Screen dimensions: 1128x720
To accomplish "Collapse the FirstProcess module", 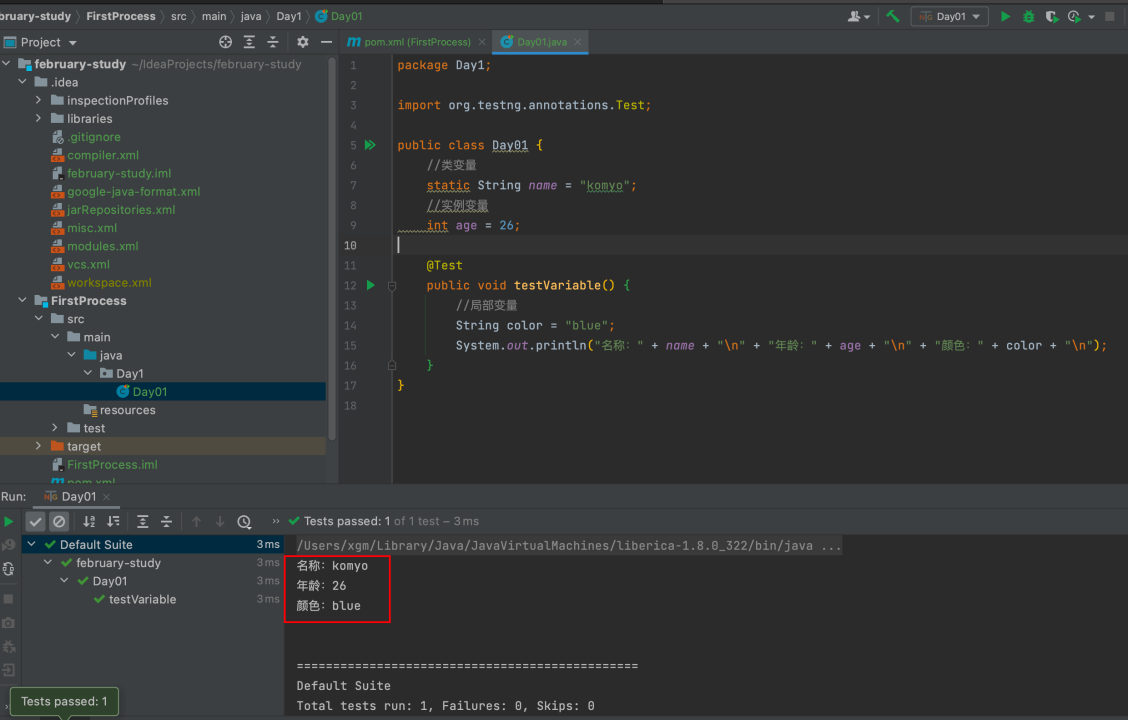I will (x=23, y=300).
